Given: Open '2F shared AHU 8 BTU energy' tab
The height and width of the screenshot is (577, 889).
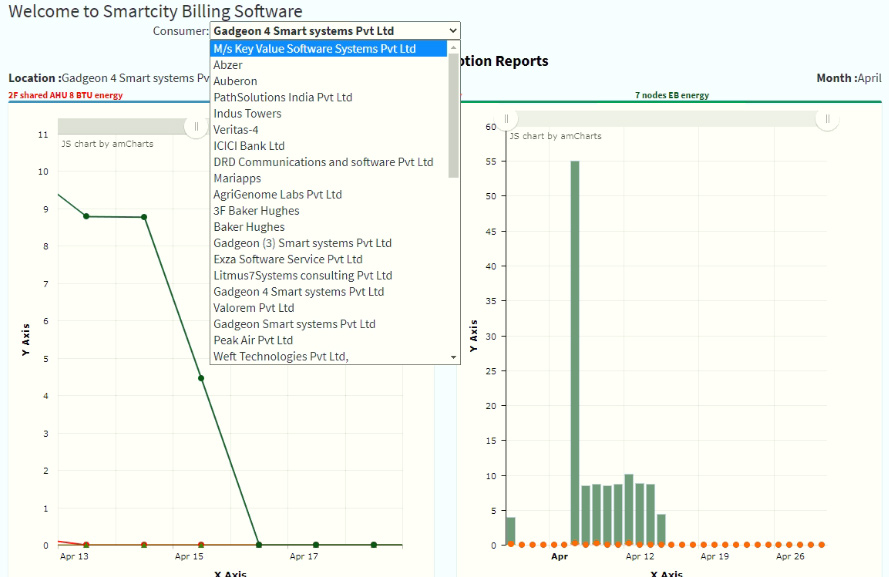Looking at the screenshot, I should [x=66, y=96].
